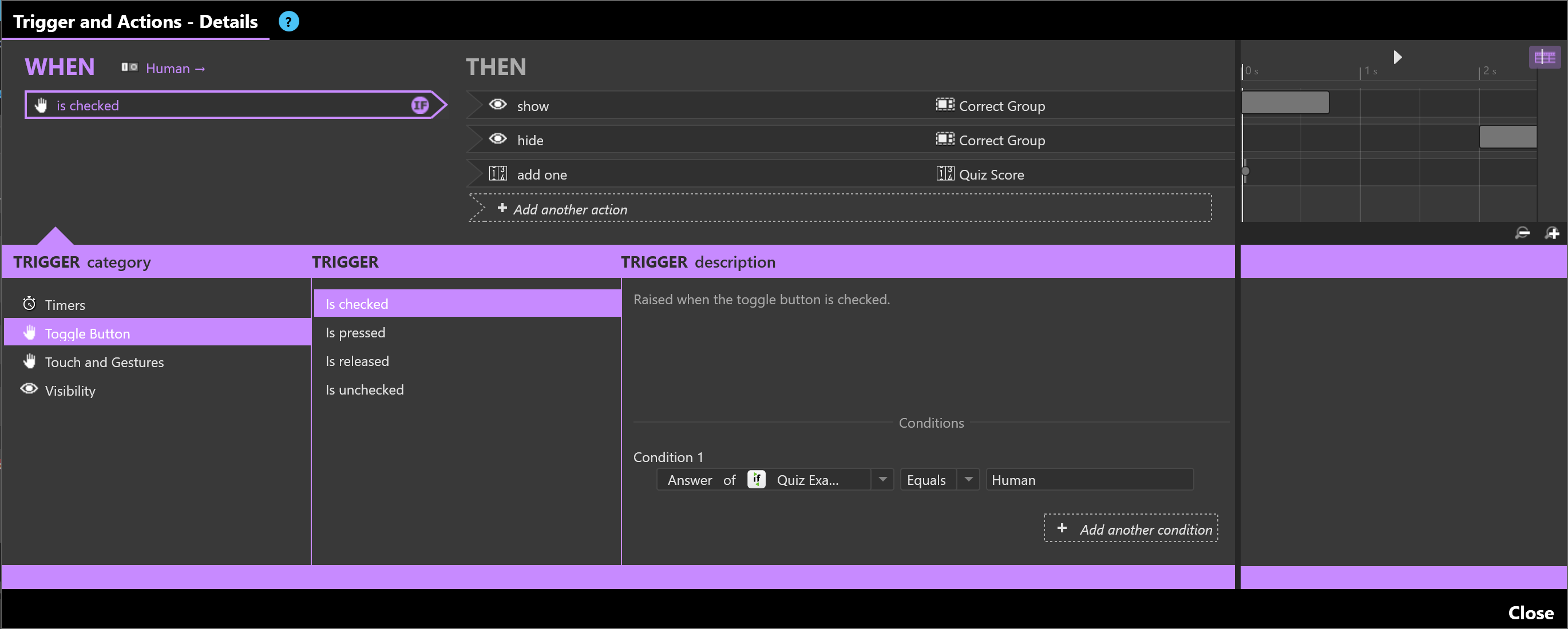This screenshot has height=629, width=1568.
Task: Click the IF condition badge on trigger
Action: (419, 105)
